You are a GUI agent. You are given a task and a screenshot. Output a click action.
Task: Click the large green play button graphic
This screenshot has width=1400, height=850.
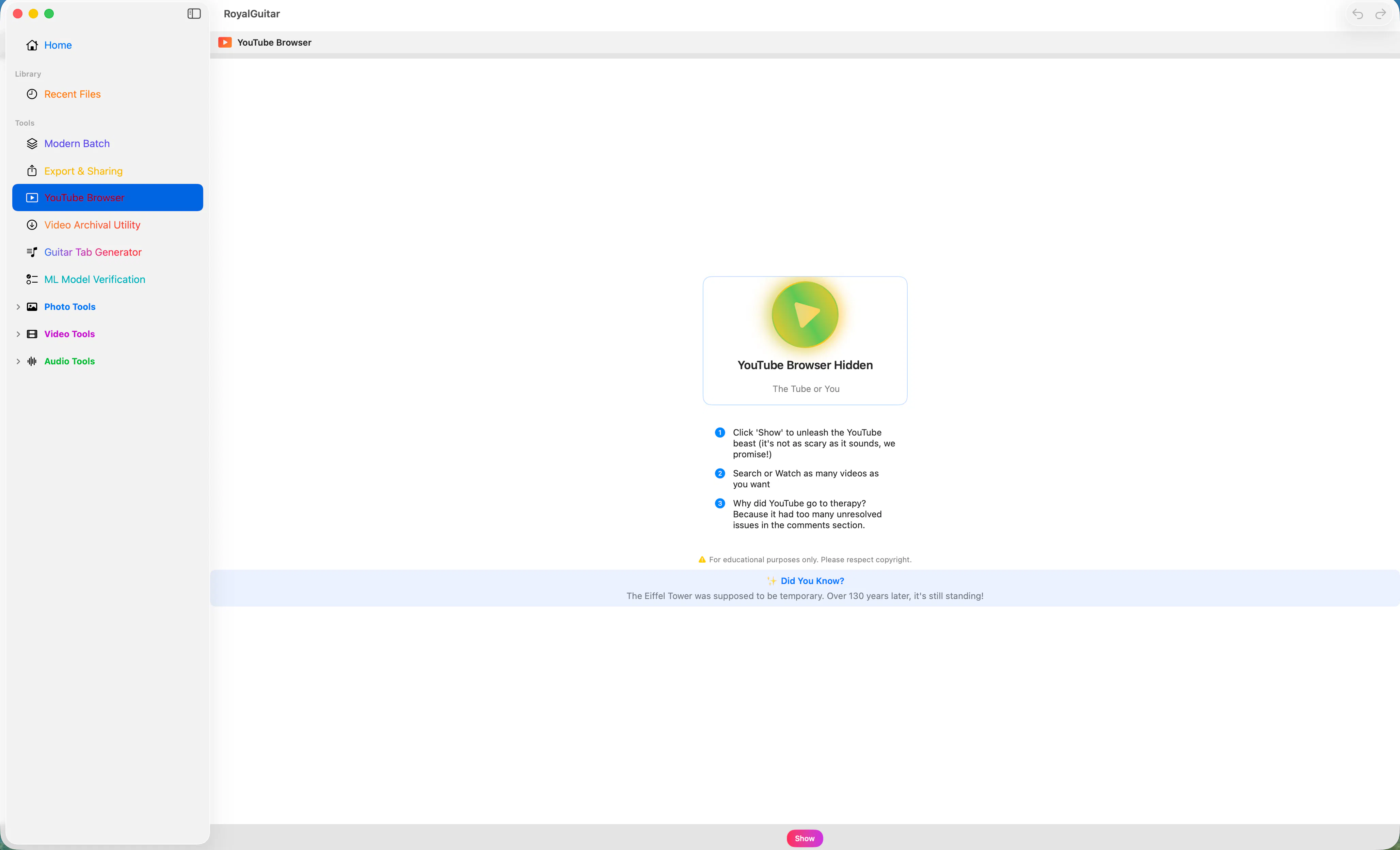pos(805,314)
